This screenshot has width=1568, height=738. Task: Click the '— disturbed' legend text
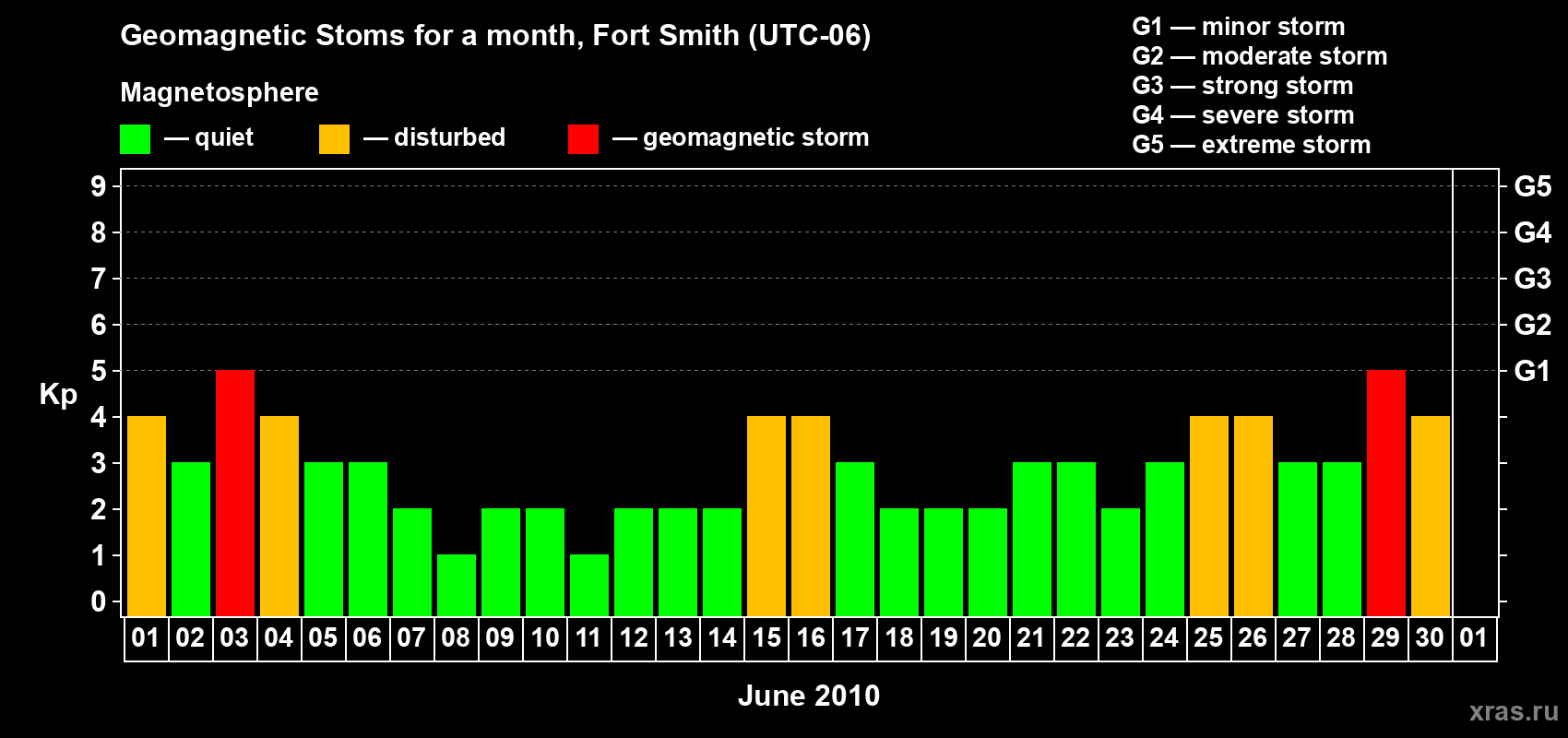(x=434, y=137)
